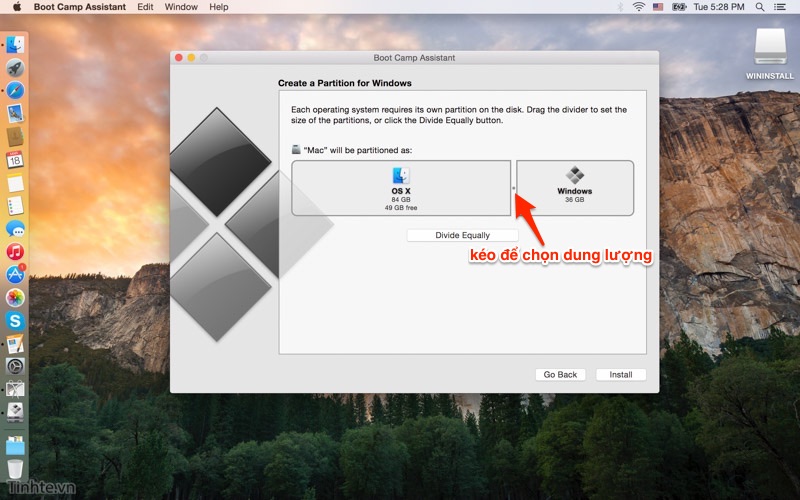The image size is (800, 500).
Task: Open Boot Camp Assistant application menu
Action: click(x=80, y=7)
